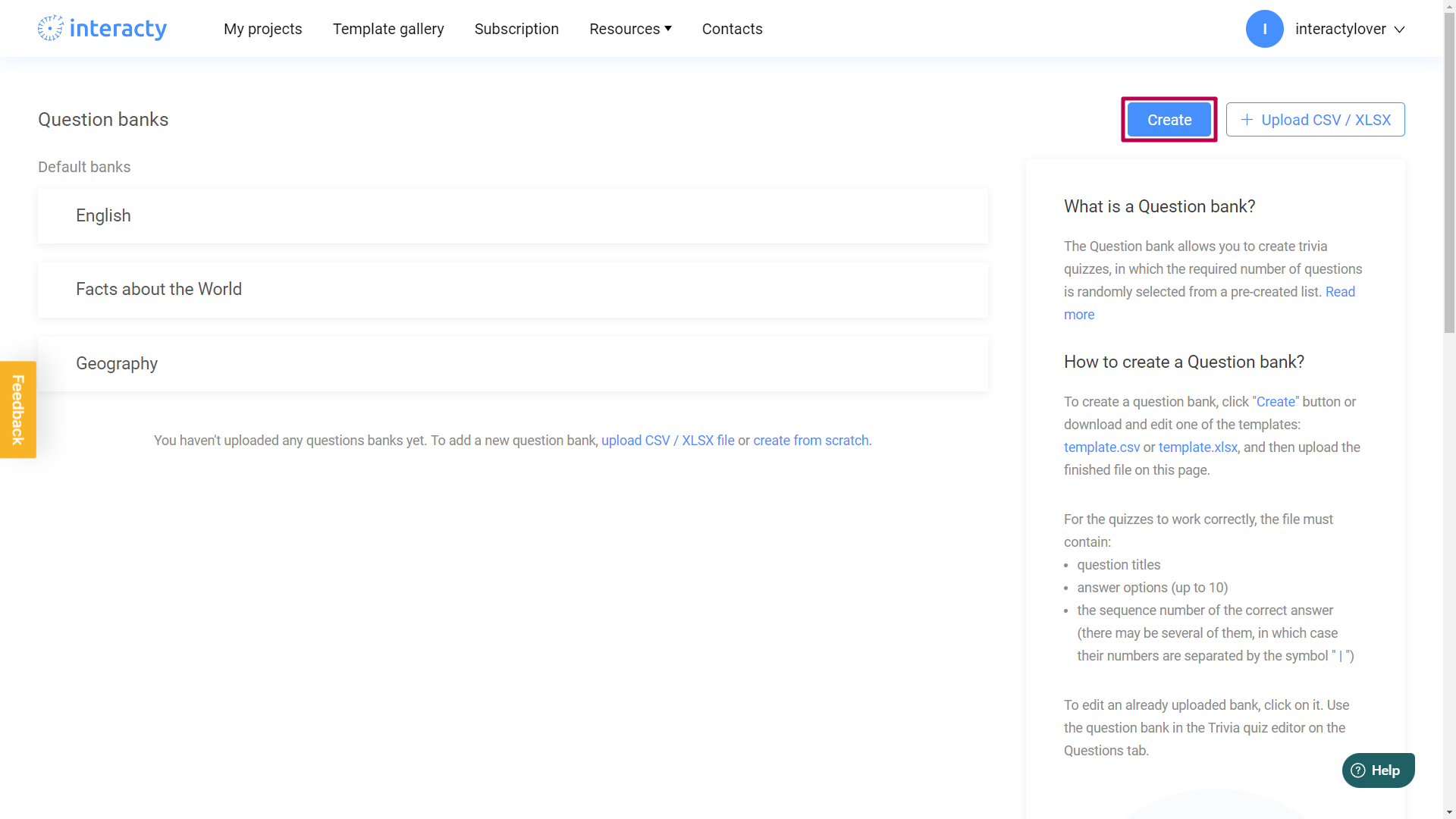Click the interactylover username
1456x819 pixels.
1340,29
